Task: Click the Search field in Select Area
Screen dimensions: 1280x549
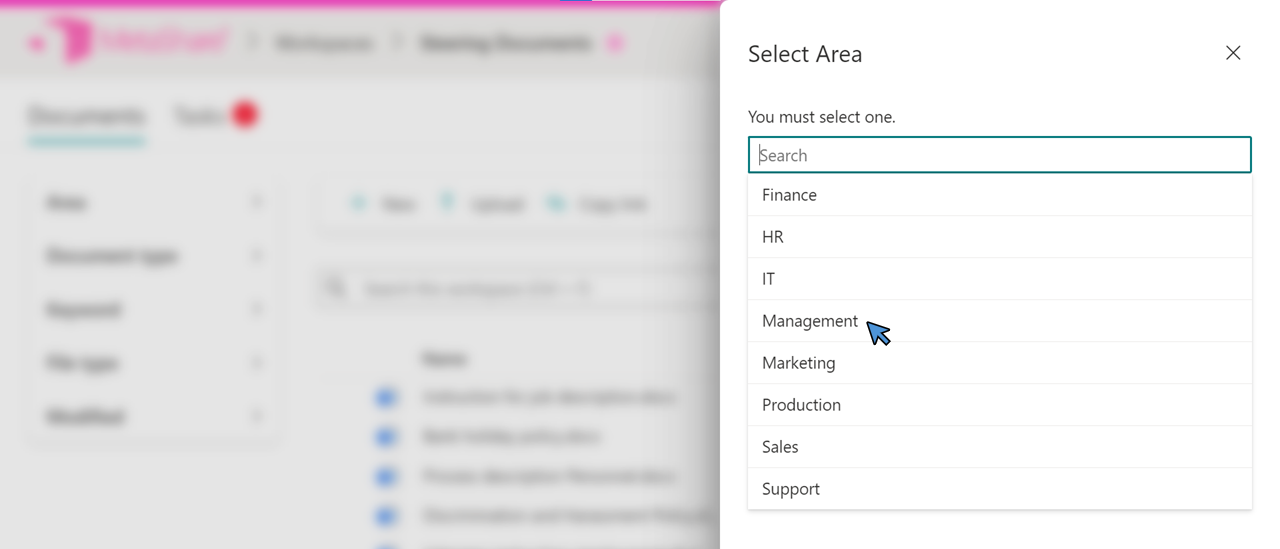Action: tap(999, 155)
